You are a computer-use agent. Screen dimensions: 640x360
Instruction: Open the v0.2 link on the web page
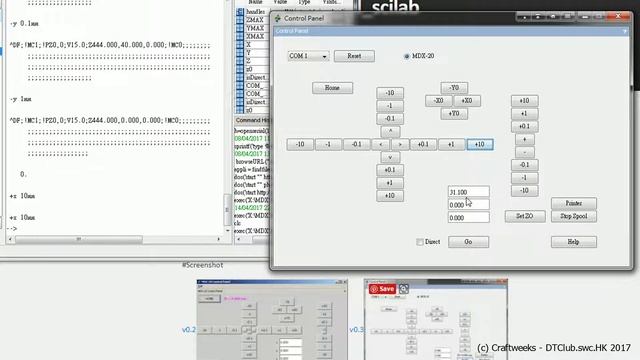(189, 329)
